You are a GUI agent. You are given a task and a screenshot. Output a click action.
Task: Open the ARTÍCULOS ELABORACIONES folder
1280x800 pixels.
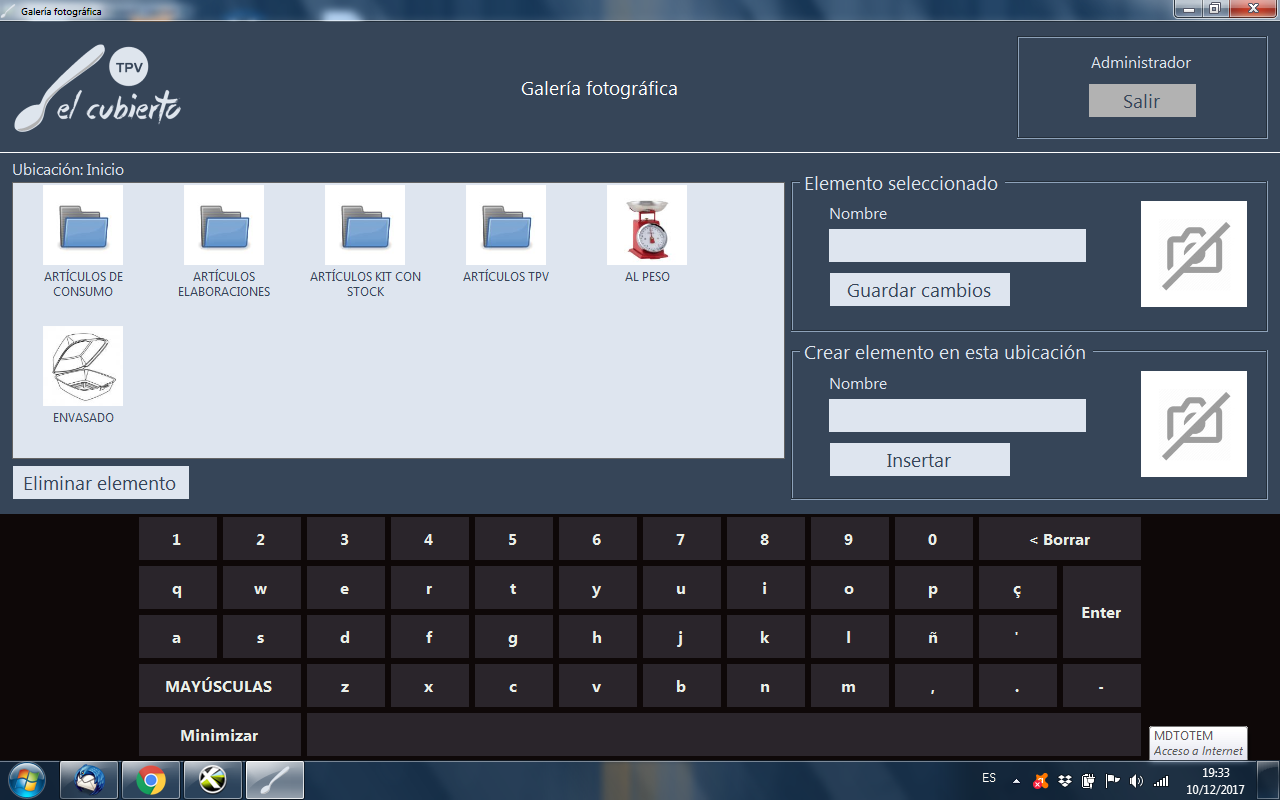point(224,225)
